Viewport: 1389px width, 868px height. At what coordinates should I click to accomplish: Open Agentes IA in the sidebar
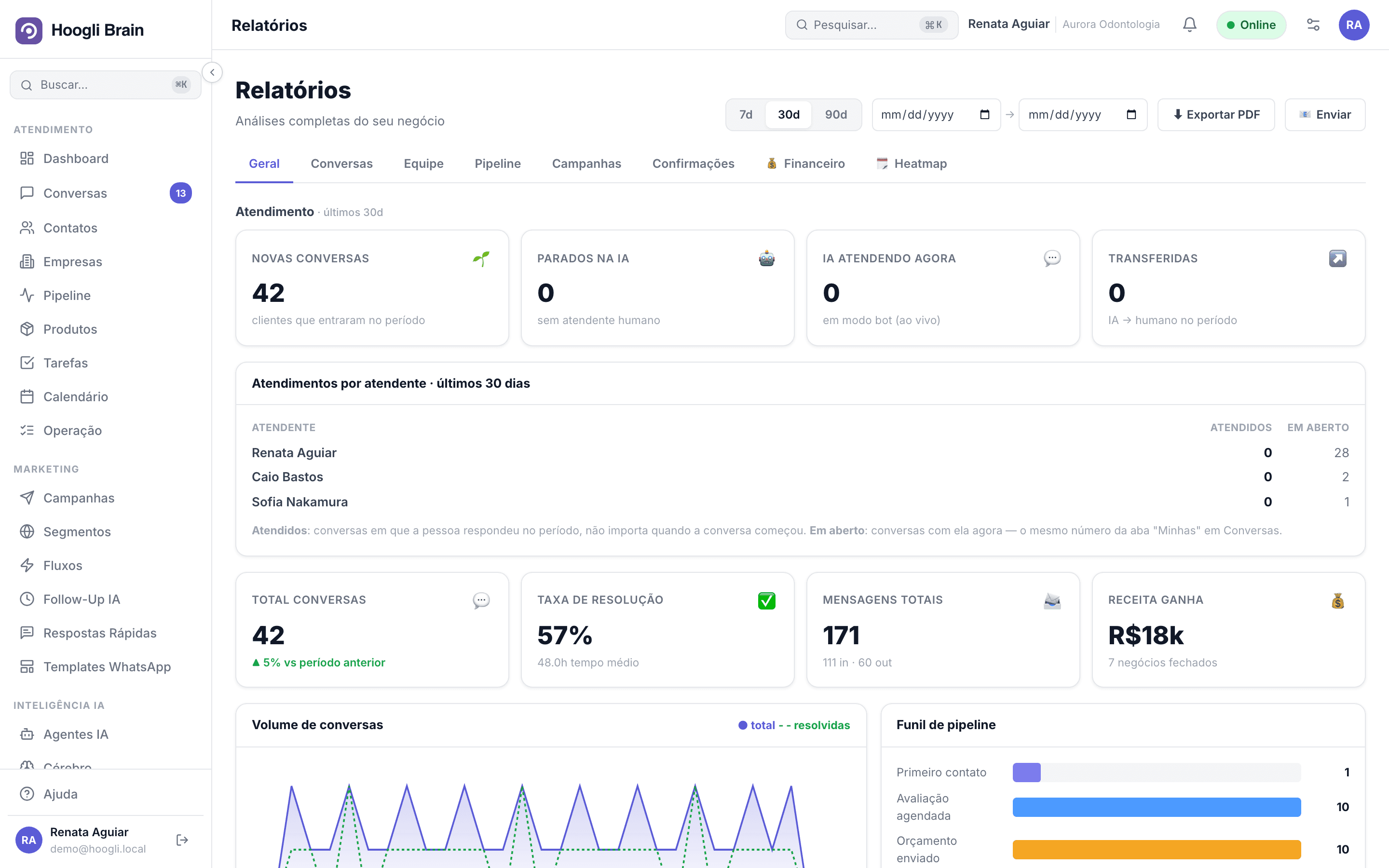106,734
